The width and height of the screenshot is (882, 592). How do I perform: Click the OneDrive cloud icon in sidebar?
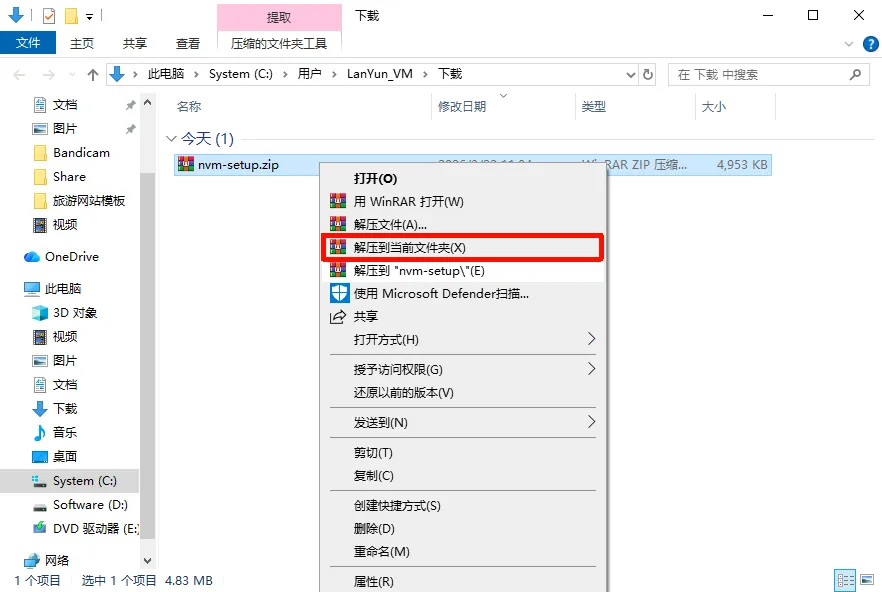[32, 257]
